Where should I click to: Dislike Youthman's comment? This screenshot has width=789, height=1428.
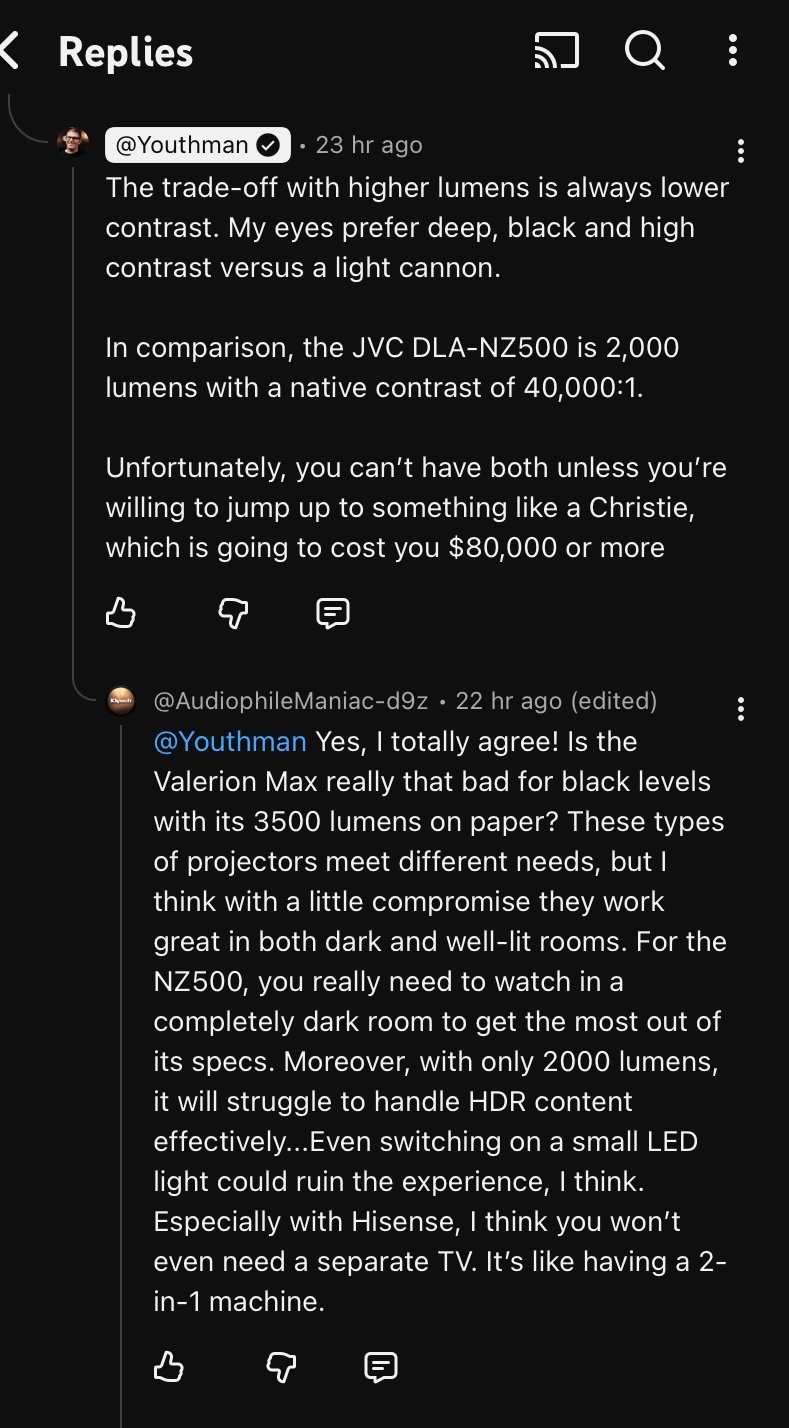(232, 612)
